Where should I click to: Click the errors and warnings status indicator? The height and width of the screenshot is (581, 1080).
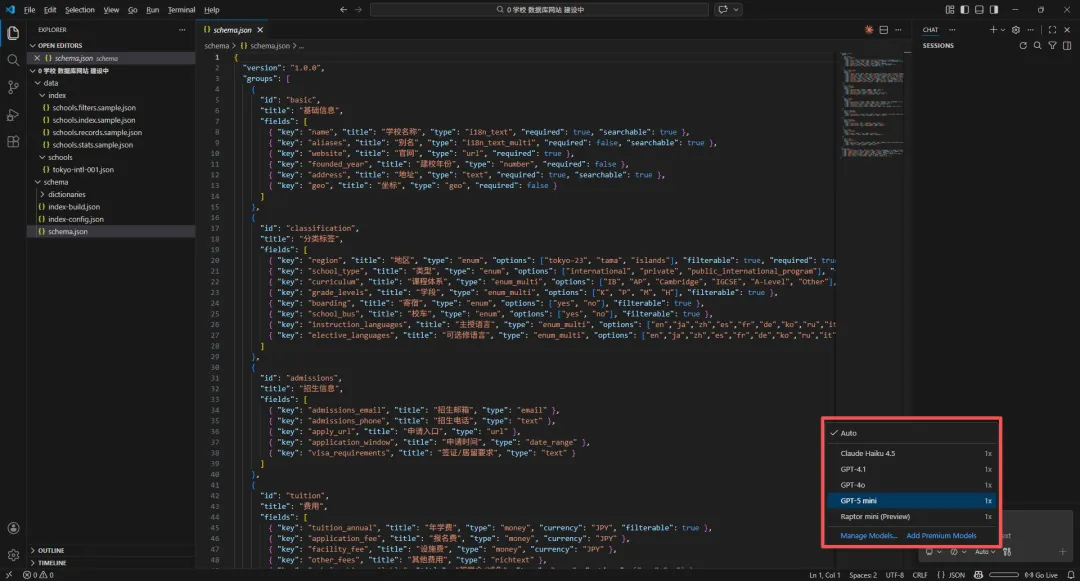tap(38, 575)
